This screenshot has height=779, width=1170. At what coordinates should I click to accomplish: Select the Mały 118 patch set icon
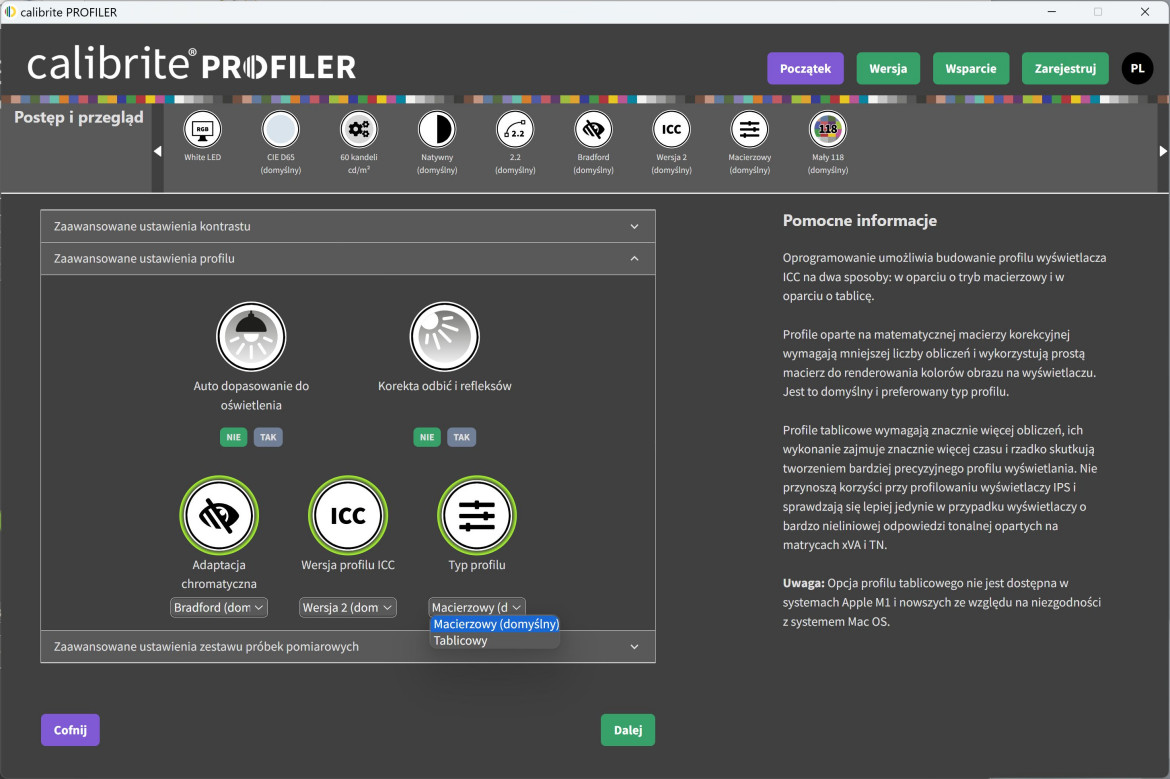click(828, 130)
